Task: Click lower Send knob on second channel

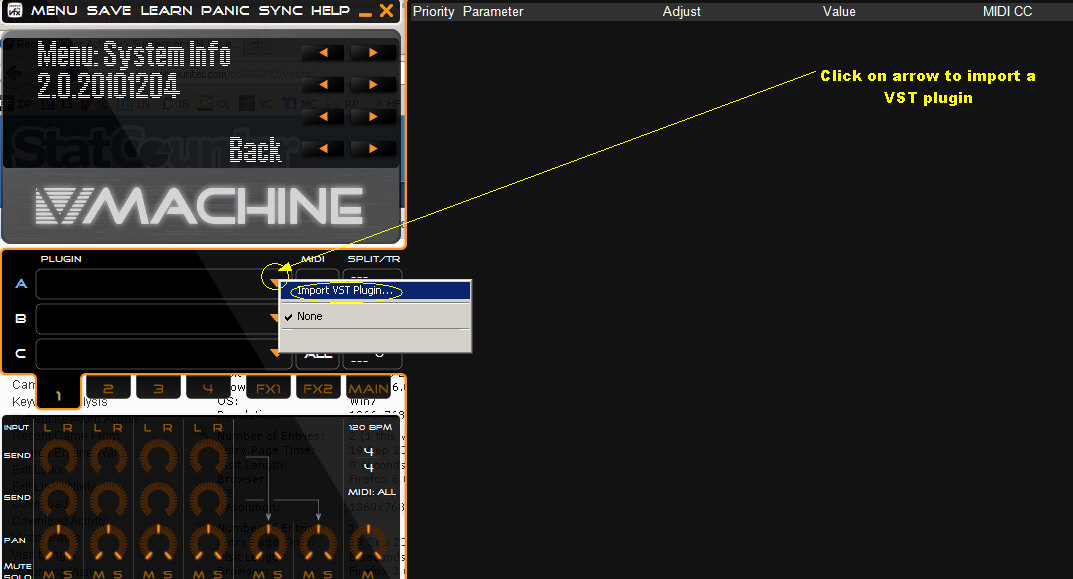Action: (108, 500)
